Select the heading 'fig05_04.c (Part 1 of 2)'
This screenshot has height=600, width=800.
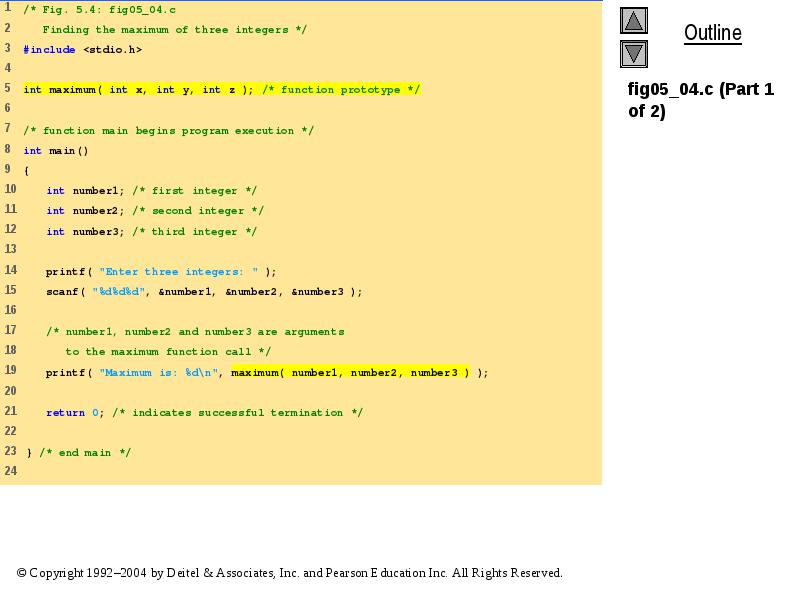tap(701, 100)
